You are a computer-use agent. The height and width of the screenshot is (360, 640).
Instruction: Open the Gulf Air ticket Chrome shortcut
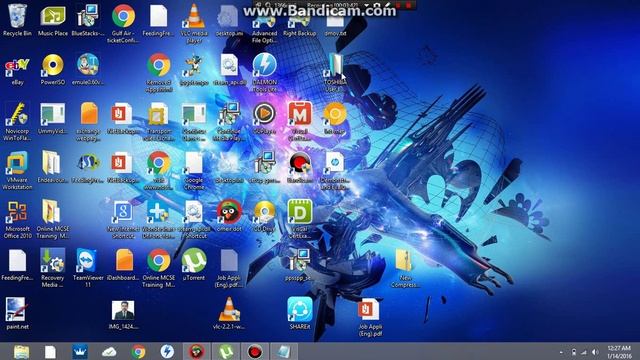[x=123, y=17]
